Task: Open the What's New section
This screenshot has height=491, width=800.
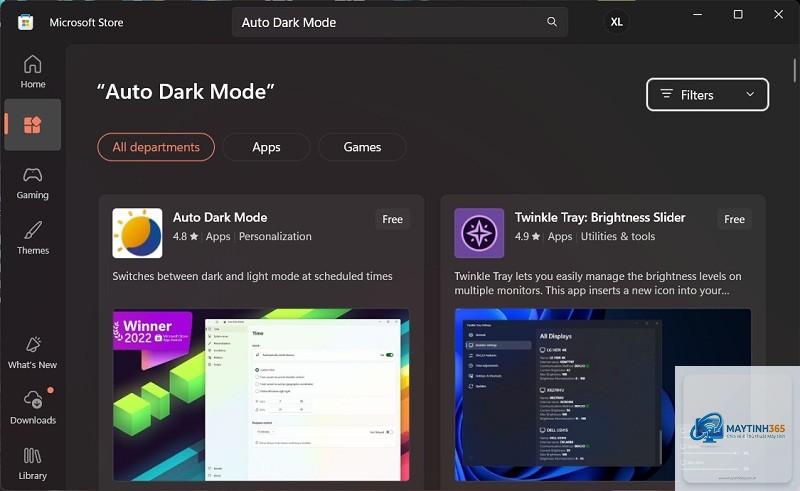Action: (33, 352)
